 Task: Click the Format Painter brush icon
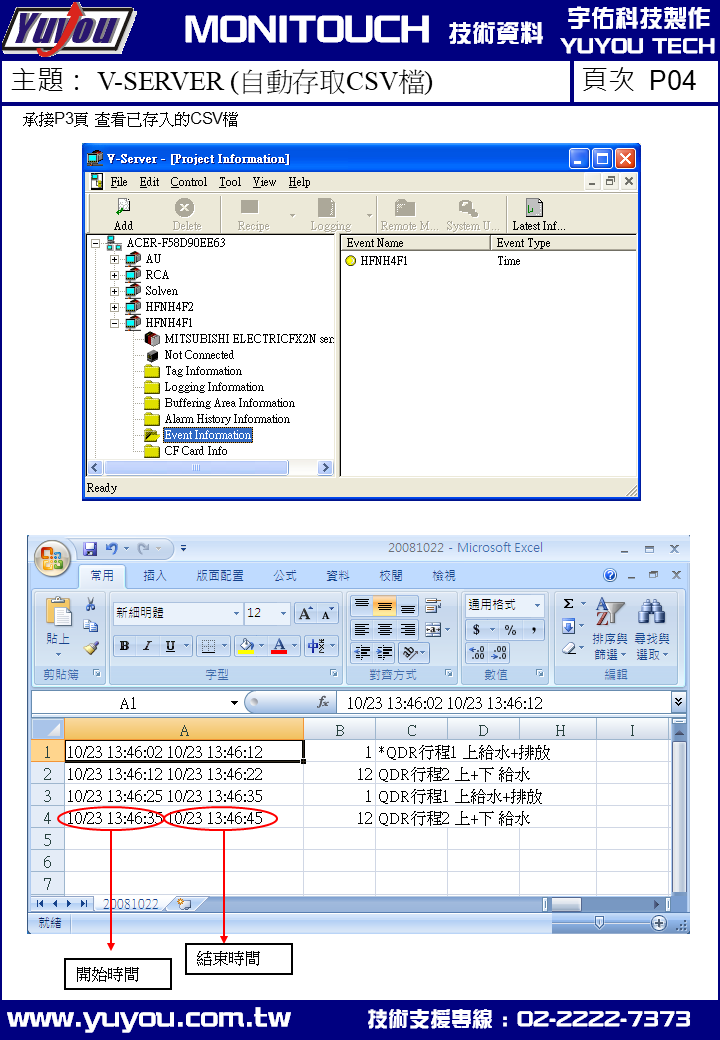point(91,647)
